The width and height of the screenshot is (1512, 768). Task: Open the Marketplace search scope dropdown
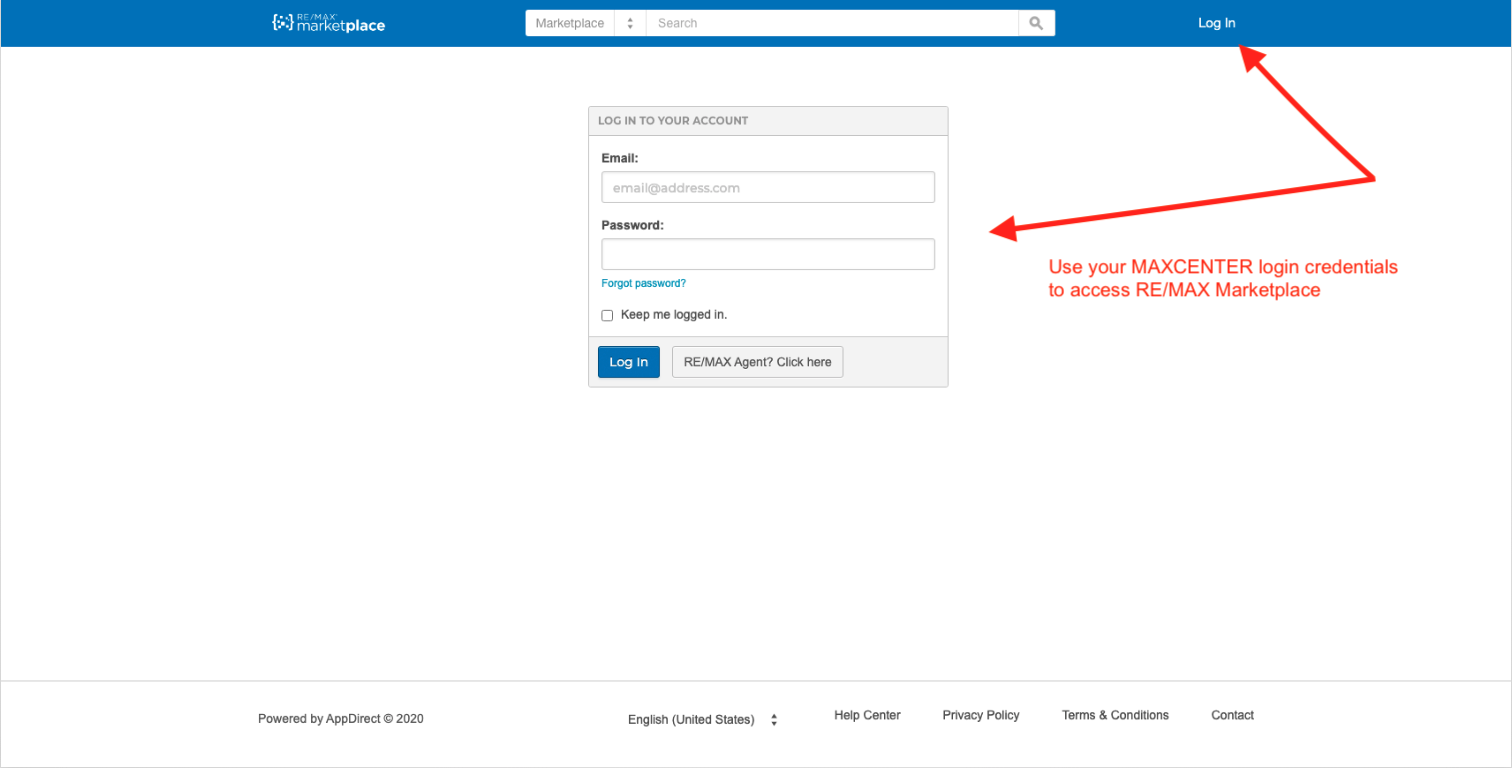[586, 23]
